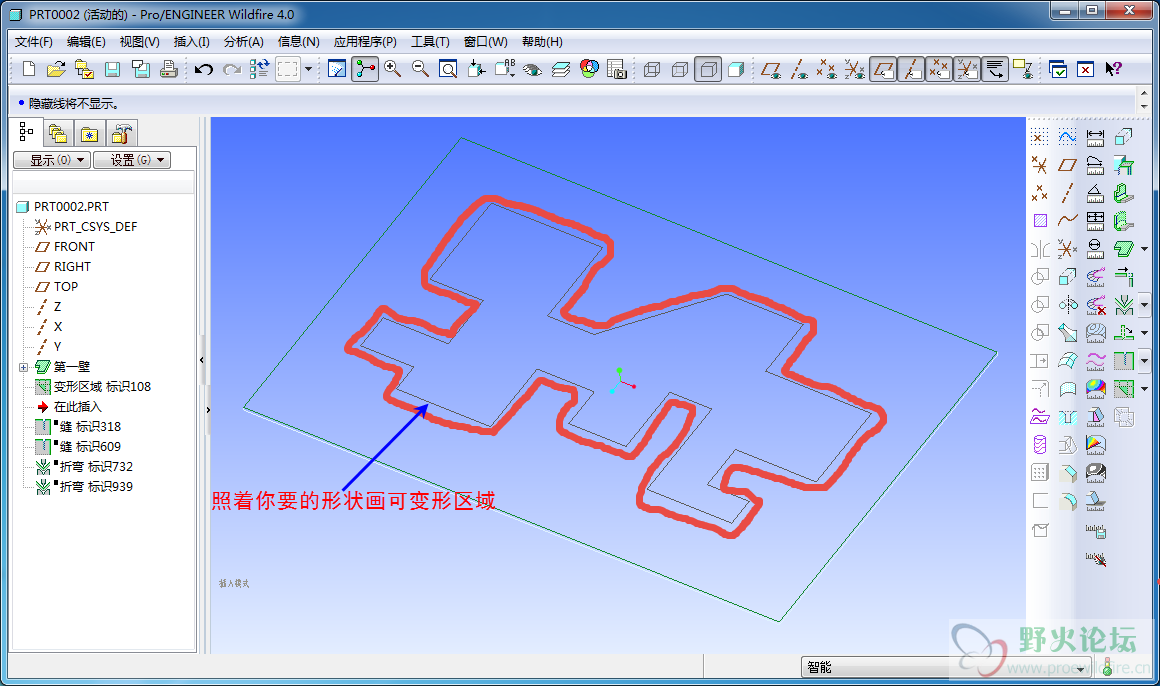Open the 显示(O) dropdown button

(52, 160)
